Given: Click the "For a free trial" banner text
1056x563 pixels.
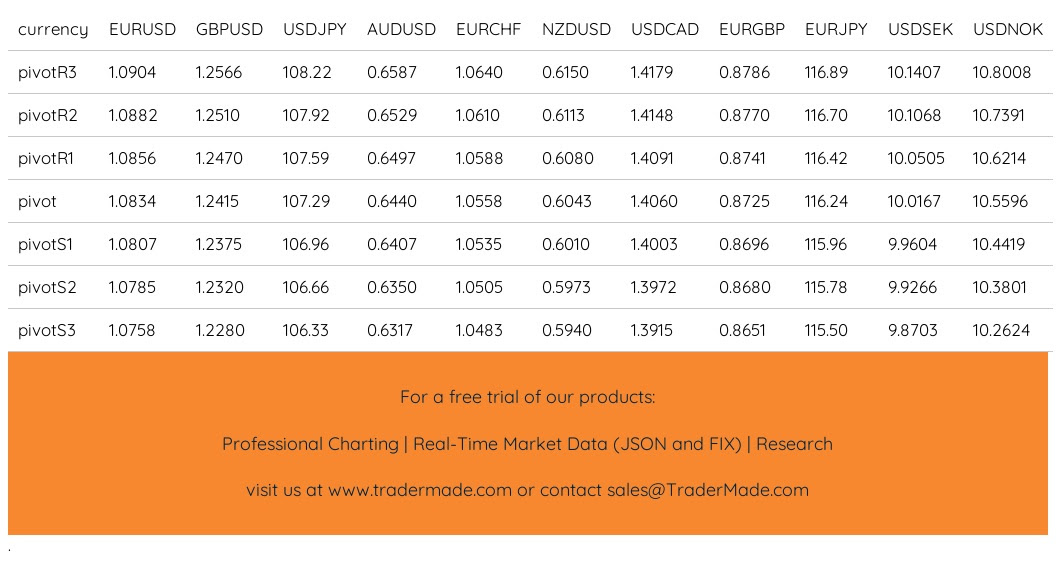Looking at the screenshot, I should 527,397.
